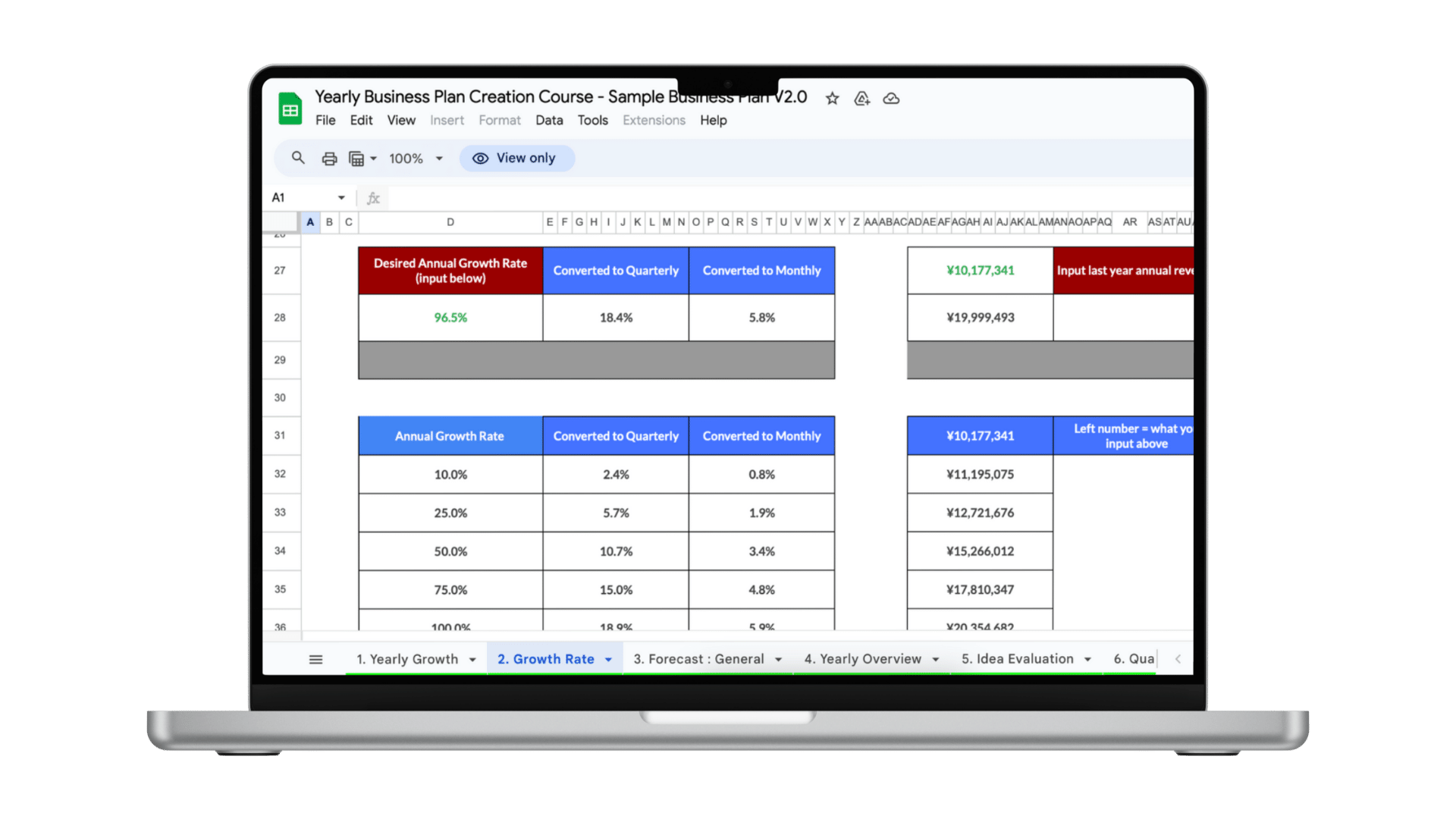Switch to 3. Forecast : General sheet
The height and width of the screenshot is (819, 1456).
click(698, 659)
